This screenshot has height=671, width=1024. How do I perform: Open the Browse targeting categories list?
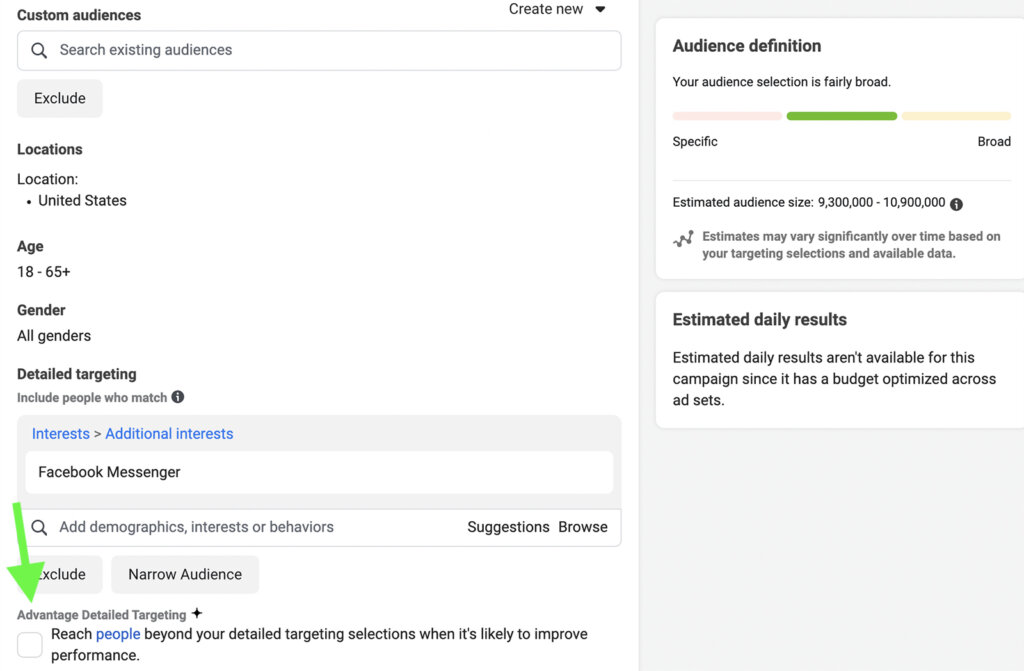point(584,526)
